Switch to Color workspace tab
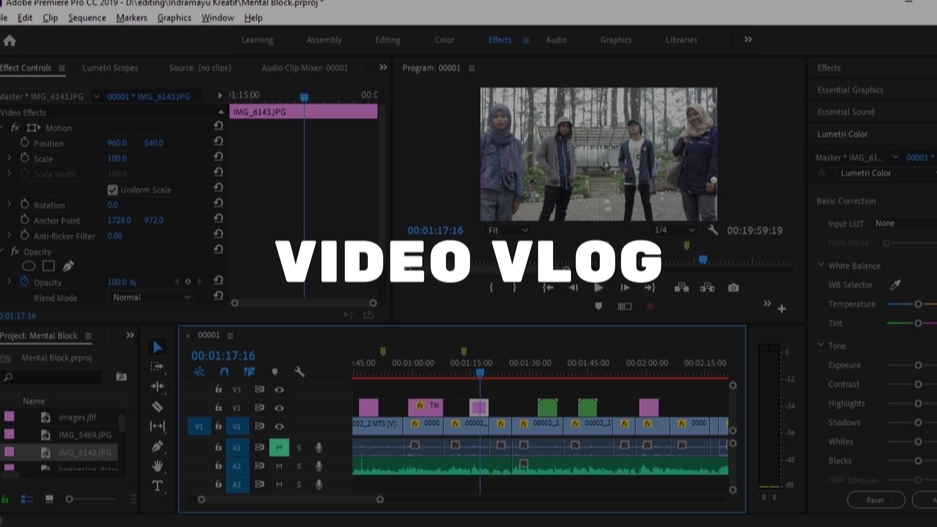Screen dimensions: 937x527 (444, 40)
